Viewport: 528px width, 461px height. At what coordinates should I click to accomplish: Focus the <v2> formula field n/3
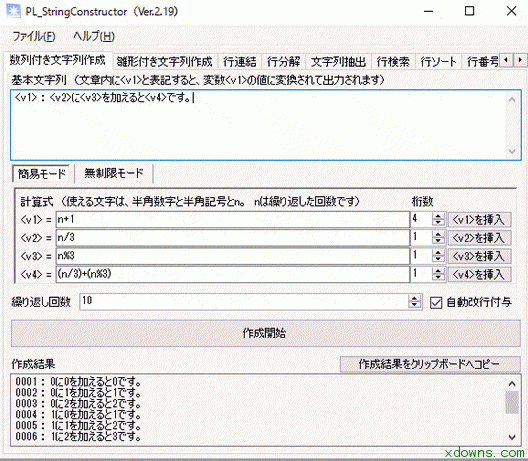(x=233, y=238)
